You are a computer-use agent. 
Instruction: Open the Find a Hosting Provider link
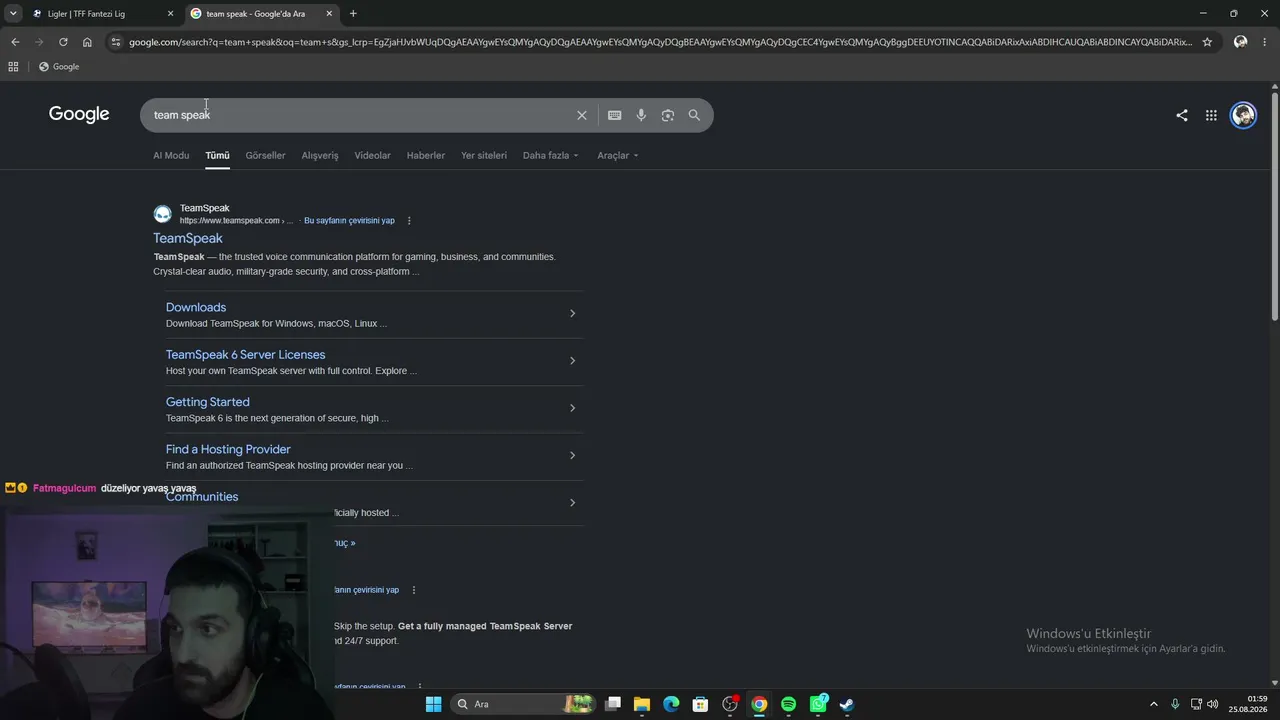pyautogui.click(x=228, y=449)
